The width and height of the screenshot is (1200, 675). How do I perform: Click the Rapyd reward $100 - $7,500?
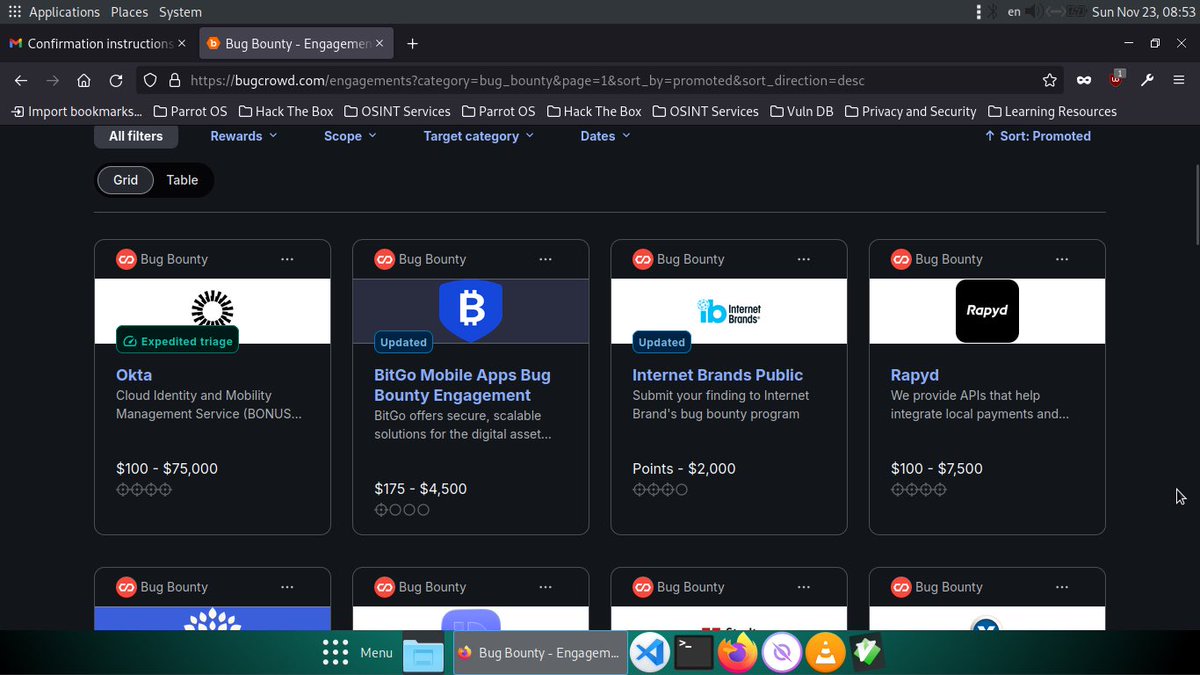pos(937,468)
